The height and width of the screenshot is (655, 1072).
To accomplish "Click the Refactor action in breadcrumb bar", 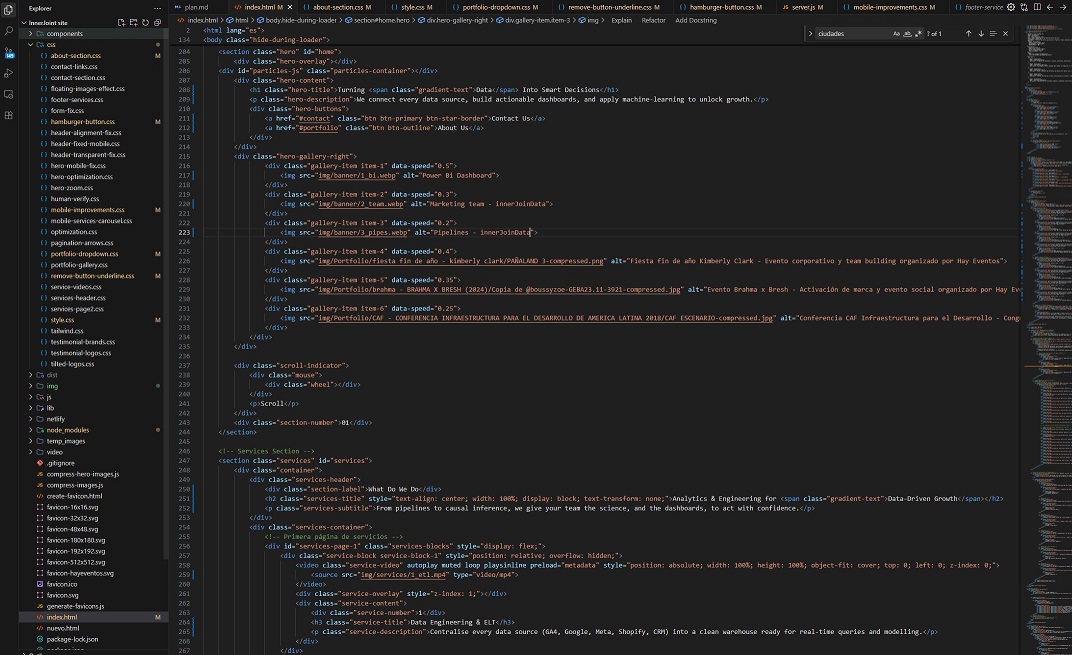I will tap(653, 21).
